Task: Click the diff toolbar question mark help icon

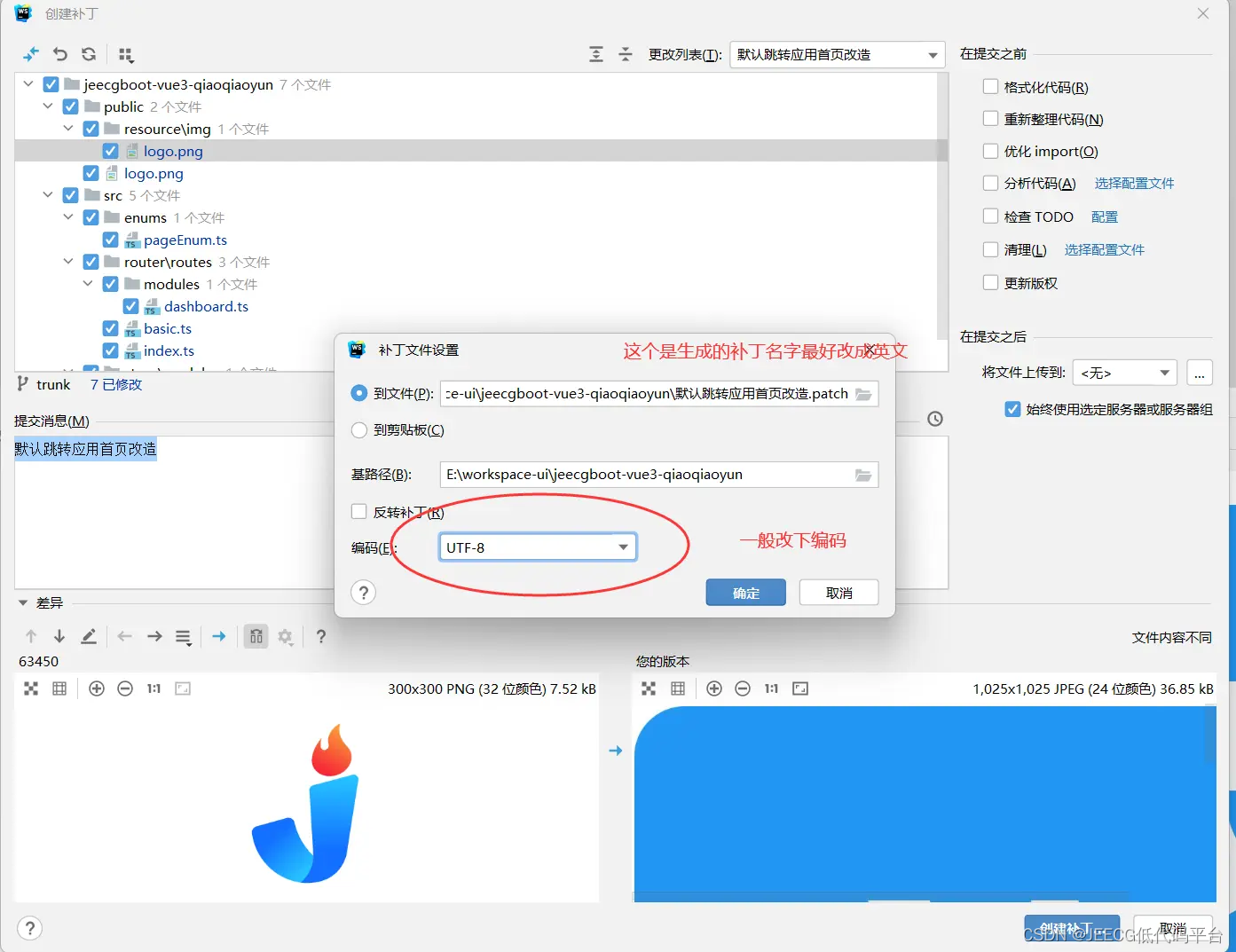Action: 321,636
